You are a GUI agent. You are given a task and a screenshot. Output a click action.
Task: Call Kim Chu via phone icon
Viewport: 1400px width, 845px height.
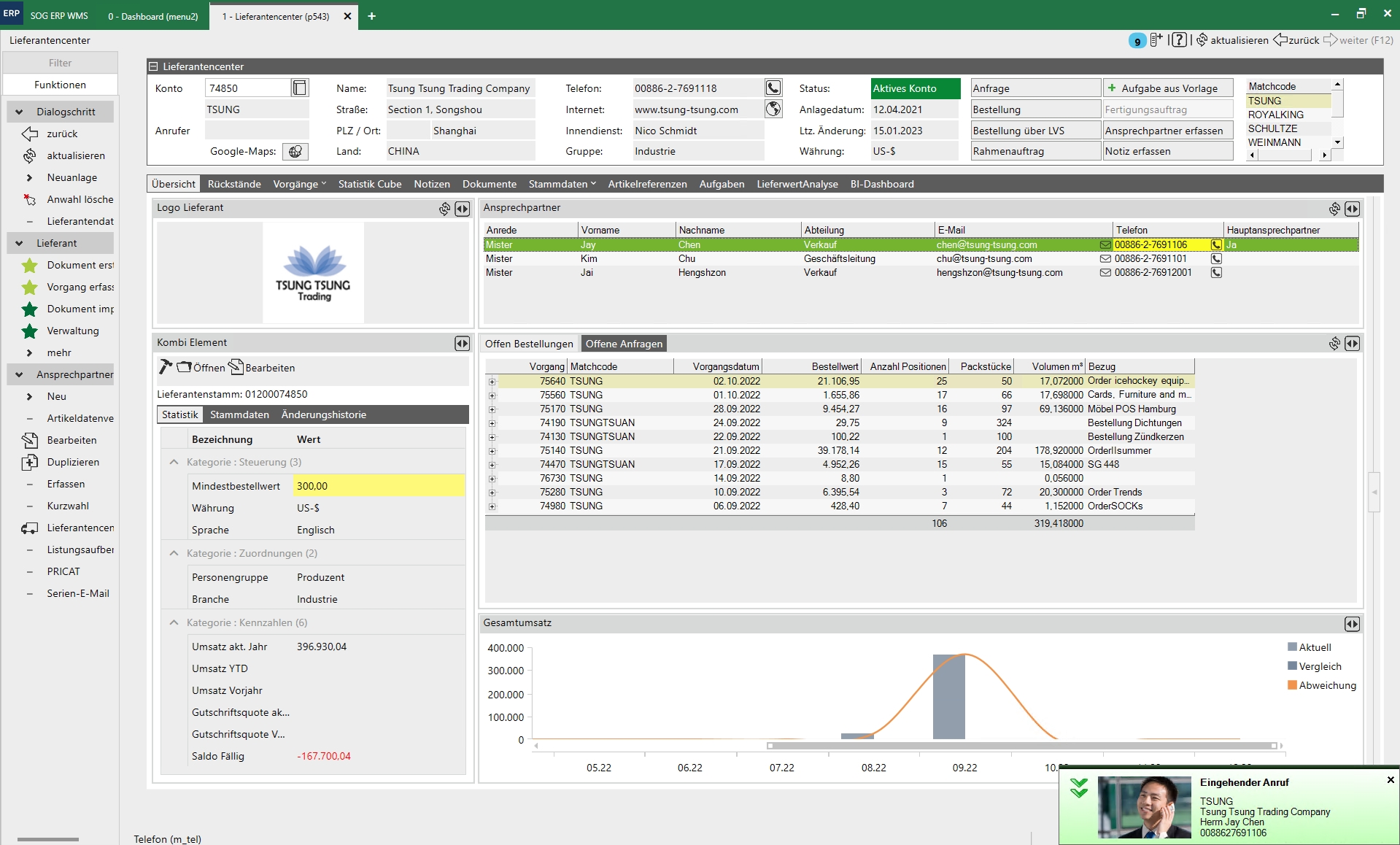click(1216, 259)
